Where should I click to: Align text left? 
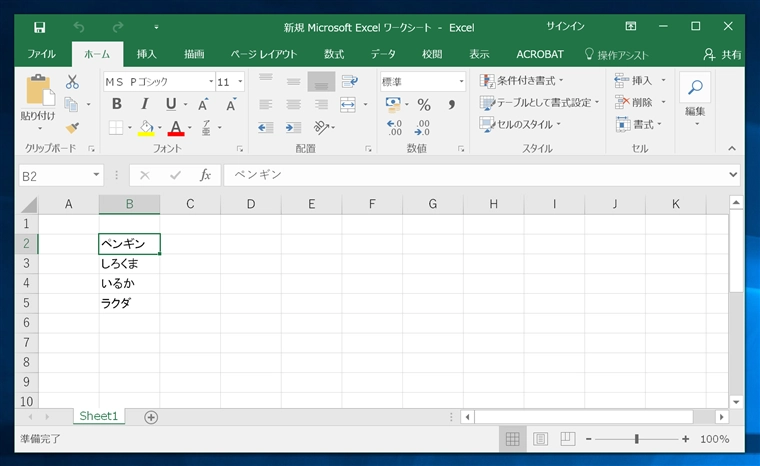(266, 104)
